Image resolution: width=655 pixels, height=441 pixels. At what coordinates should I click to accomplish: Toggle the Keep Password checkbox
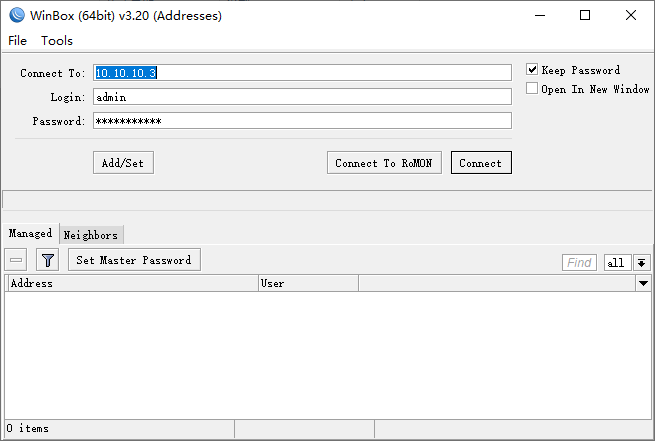click(x=532, y=69)
